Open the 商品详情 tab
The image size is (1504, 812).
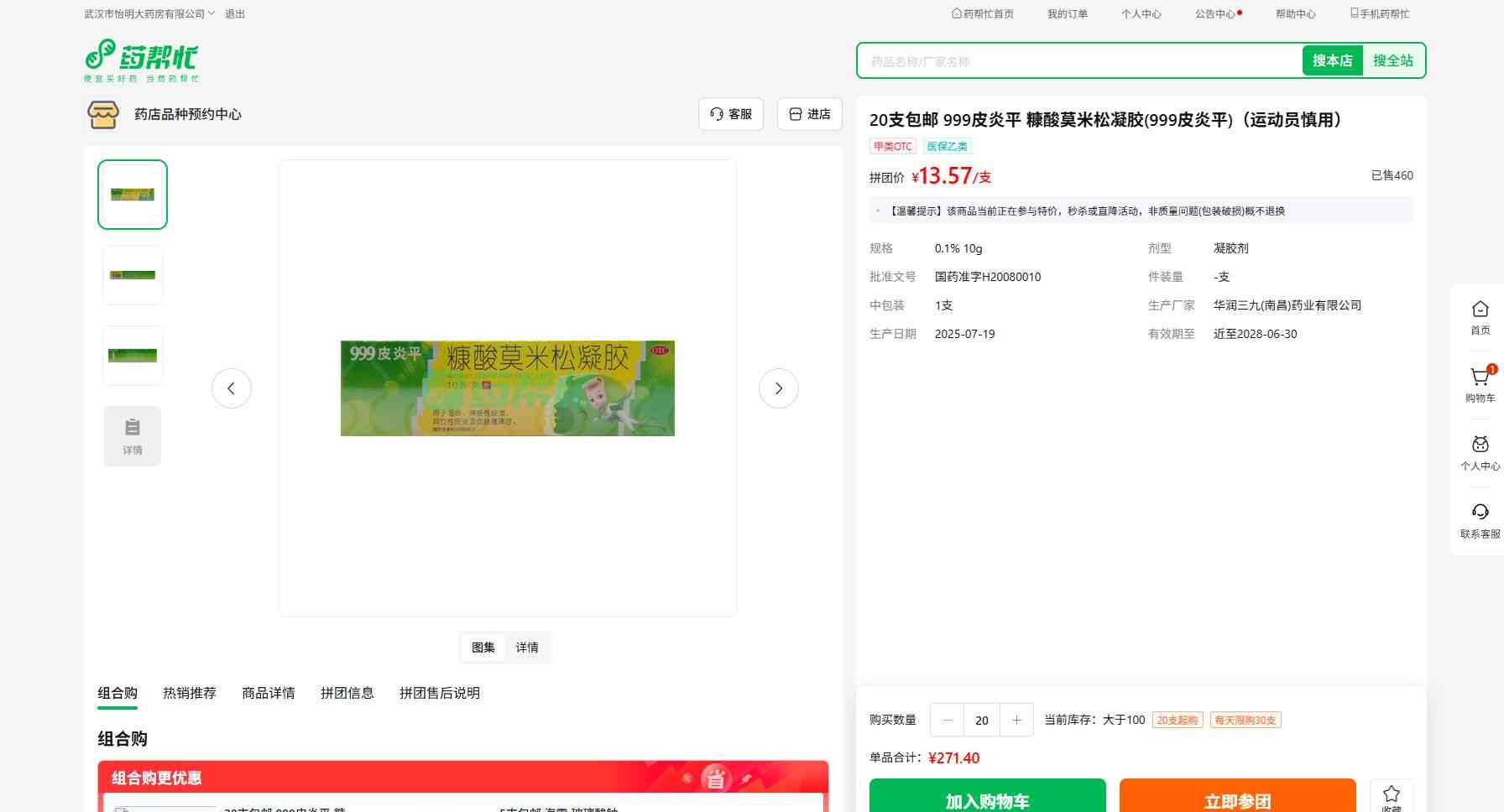[269, 693]
